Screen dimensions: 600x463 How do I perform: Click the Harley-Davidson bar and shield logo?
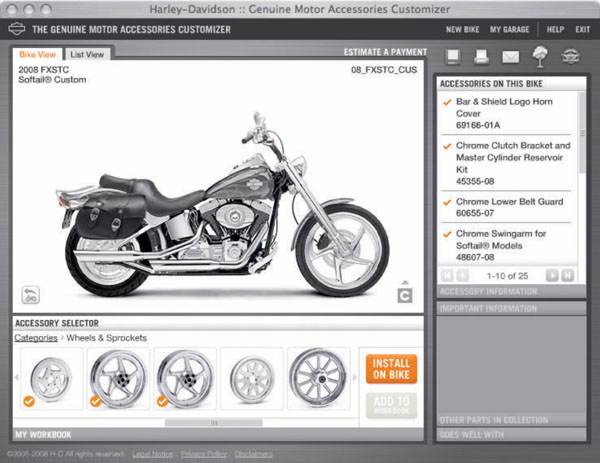pos(16,29)
